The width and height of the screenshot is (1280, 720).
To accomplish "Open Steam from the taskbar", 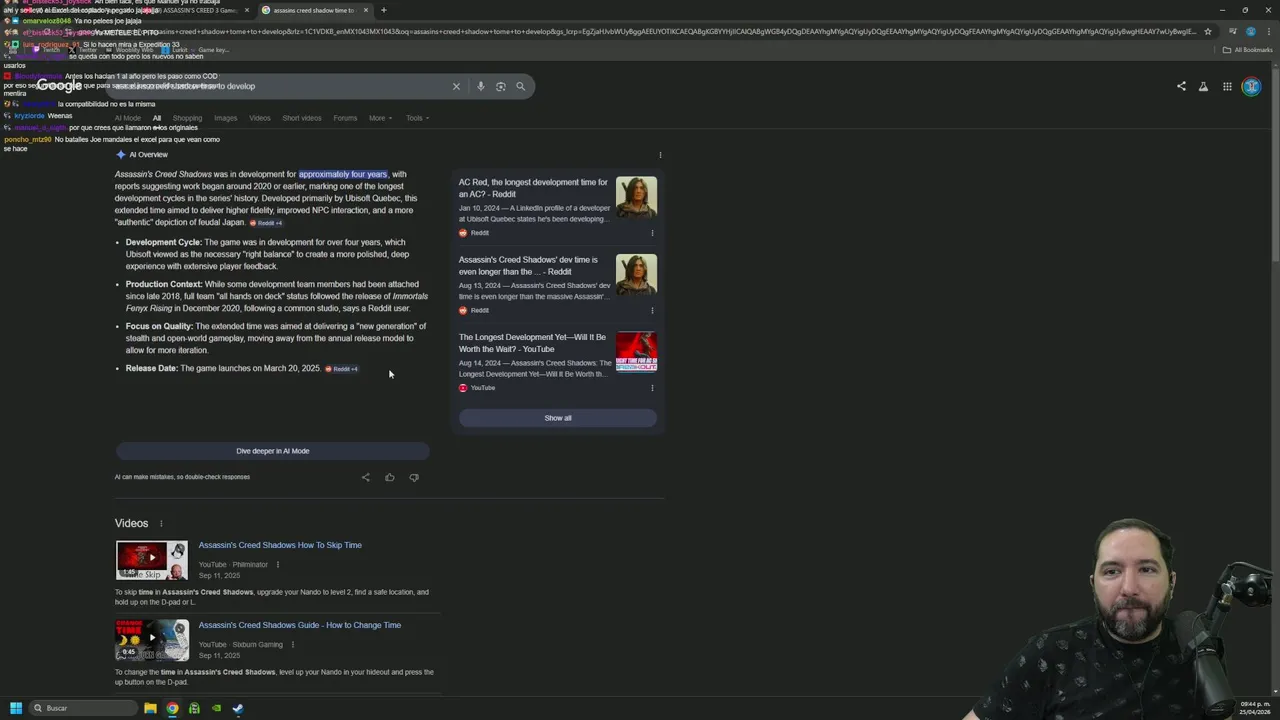I will pyautogui.click(x=238, y=708).
